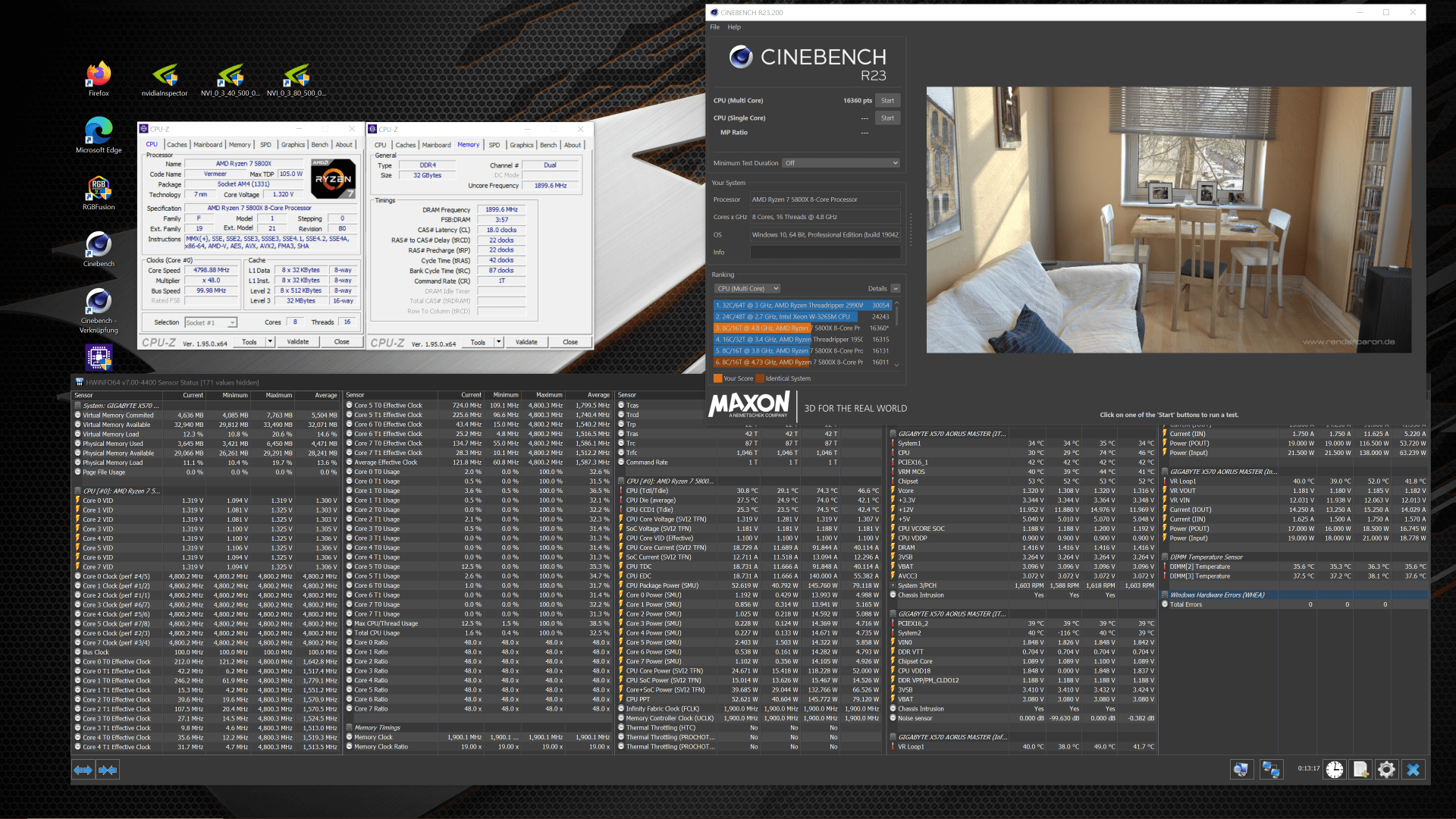Open Tools dropdown arrow in left CPU-Z window
The height and width of the screenshot is (819, 1456).
[270, 342]
